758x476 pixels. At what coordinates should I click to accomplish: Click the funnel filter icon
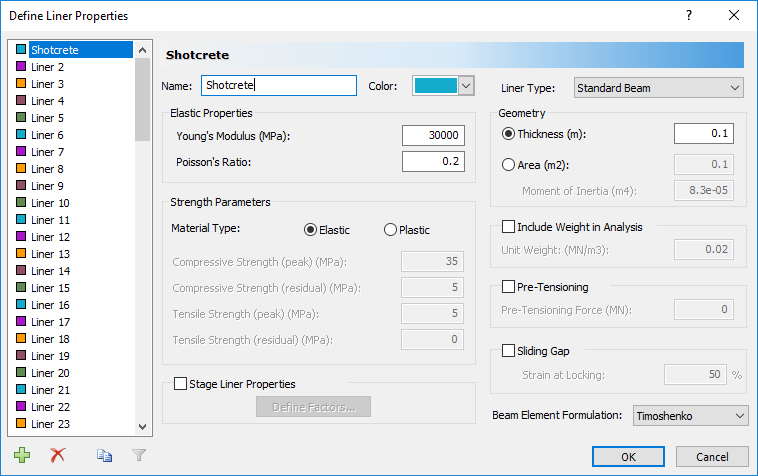coord(139,455)
